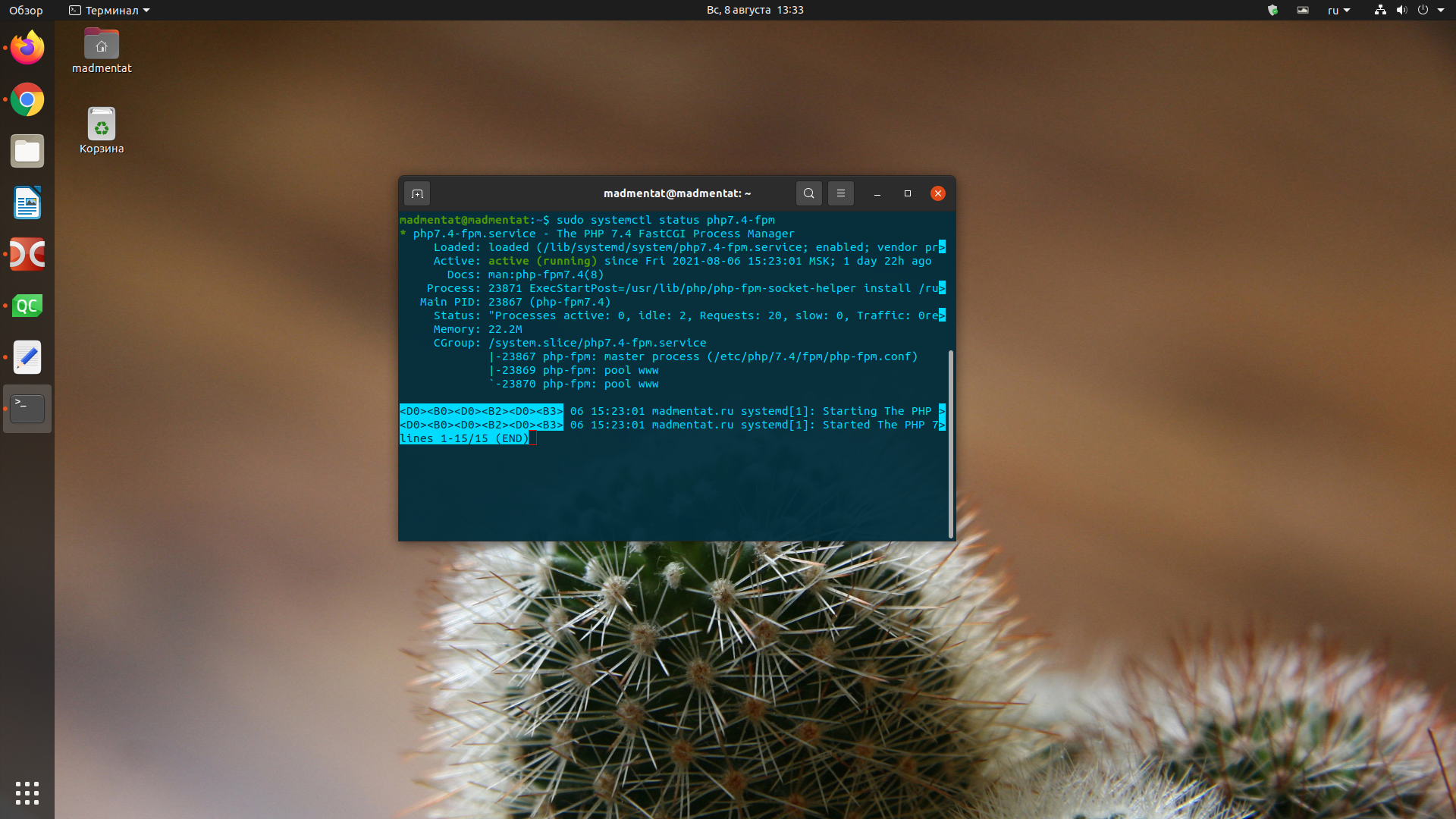The height and width of the screenshot is (819, 1456).
Task: Click the master process 23867 line
Action: (x=704, y=356)
